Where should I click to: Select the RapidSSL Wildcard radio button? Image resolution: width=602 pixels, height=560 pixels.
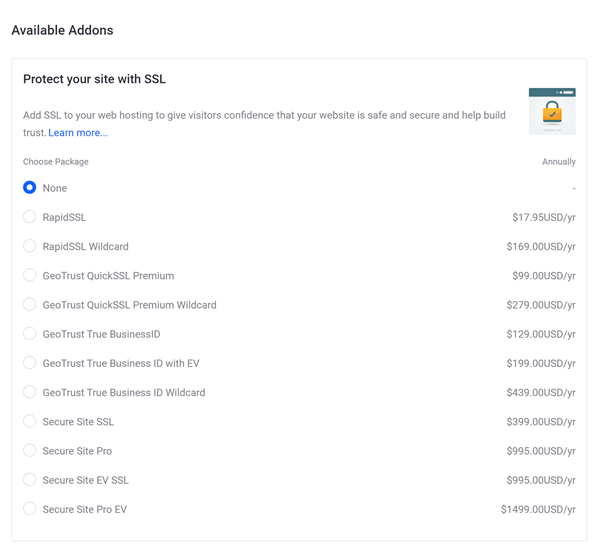click(x=30, y=246)
